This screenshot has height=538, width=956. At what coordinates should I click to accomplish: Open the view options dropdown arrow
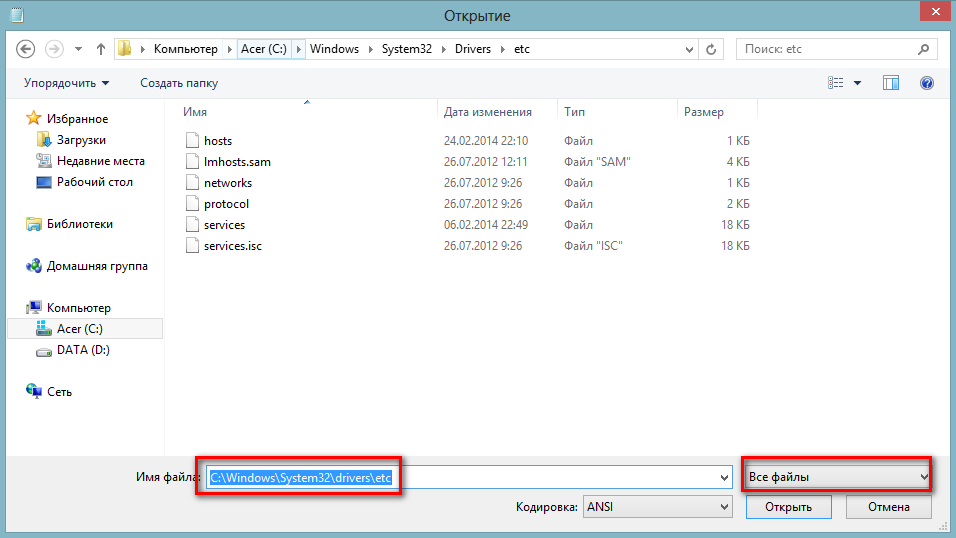point(857,83)
